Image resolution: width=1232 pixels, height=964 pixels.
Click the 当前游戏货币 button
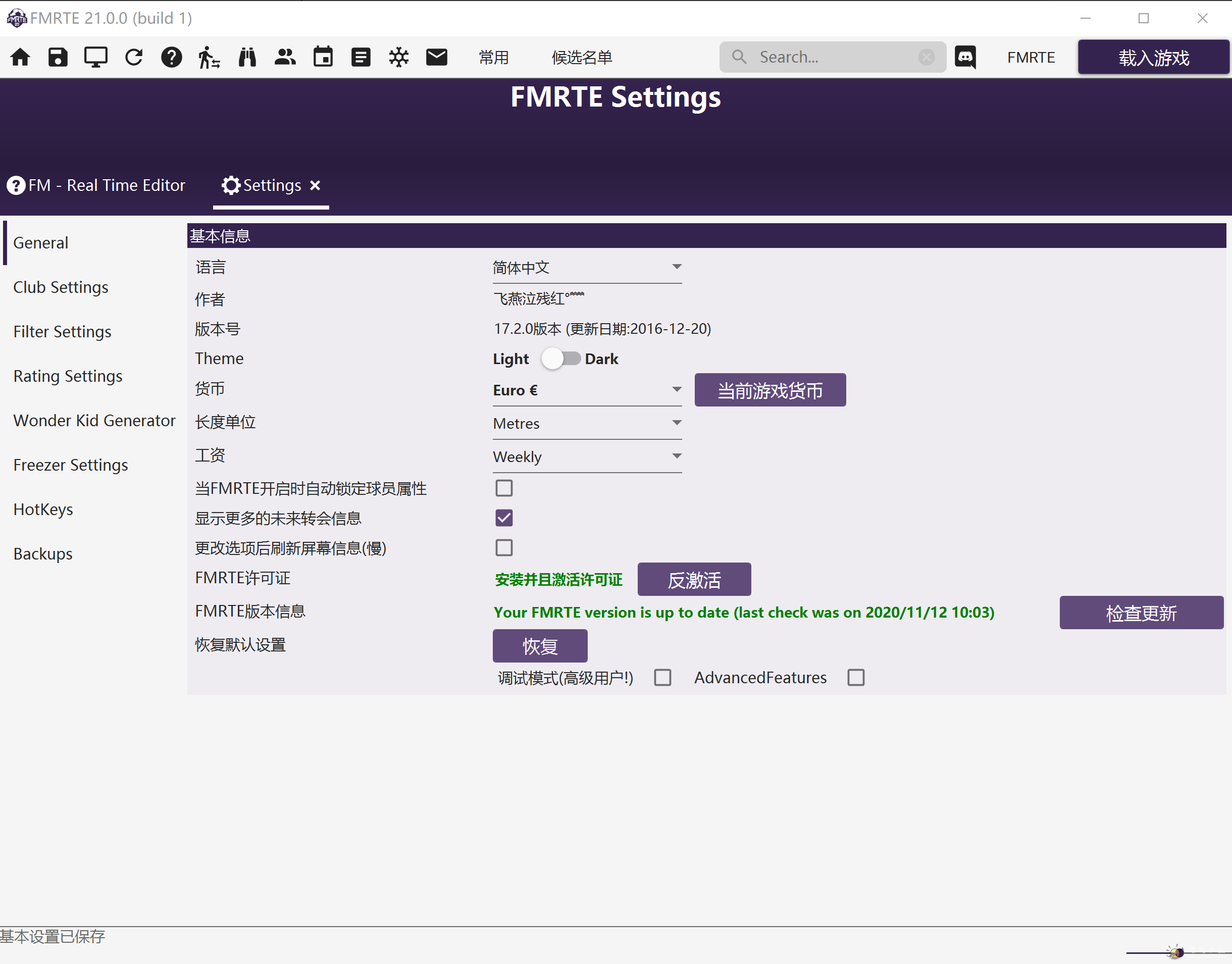tap(770, 390)
